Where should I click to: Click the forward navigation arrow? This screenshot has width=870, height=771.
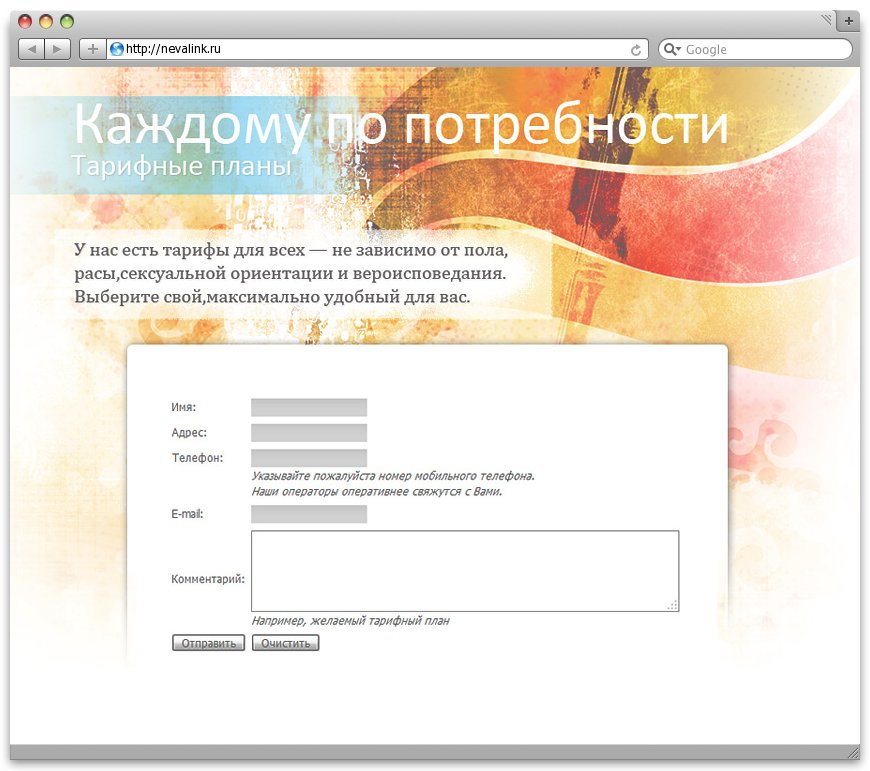tap(58, 47)
